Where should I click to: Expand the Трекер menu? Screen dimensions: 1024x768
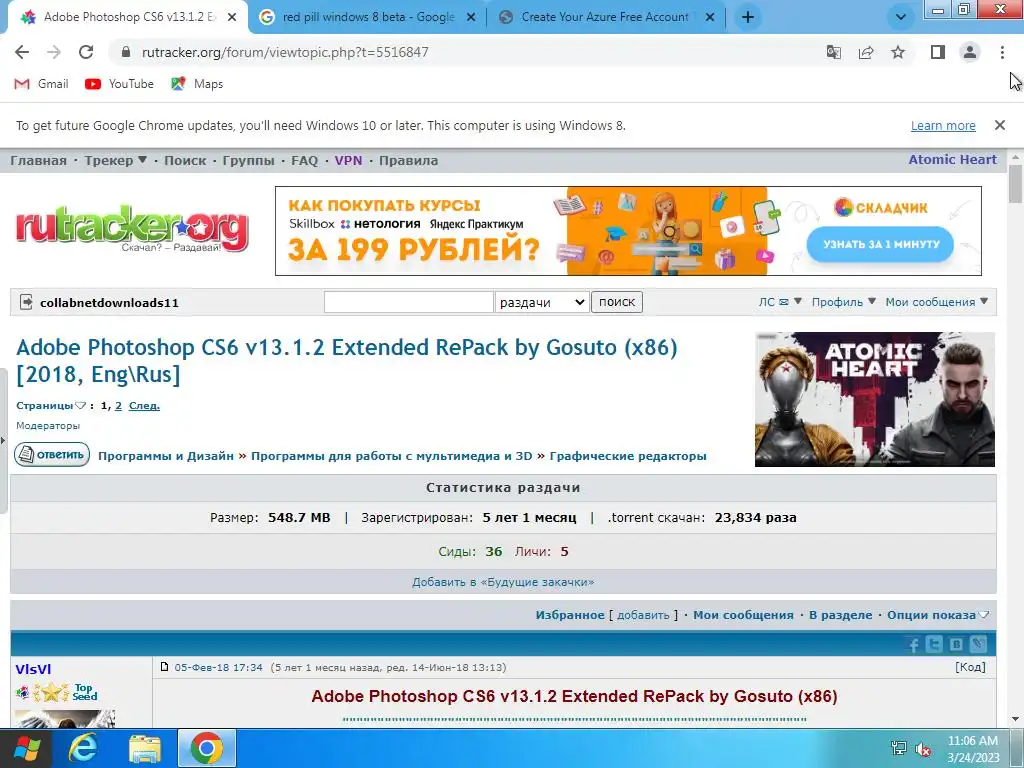click(x=116, y=161)
